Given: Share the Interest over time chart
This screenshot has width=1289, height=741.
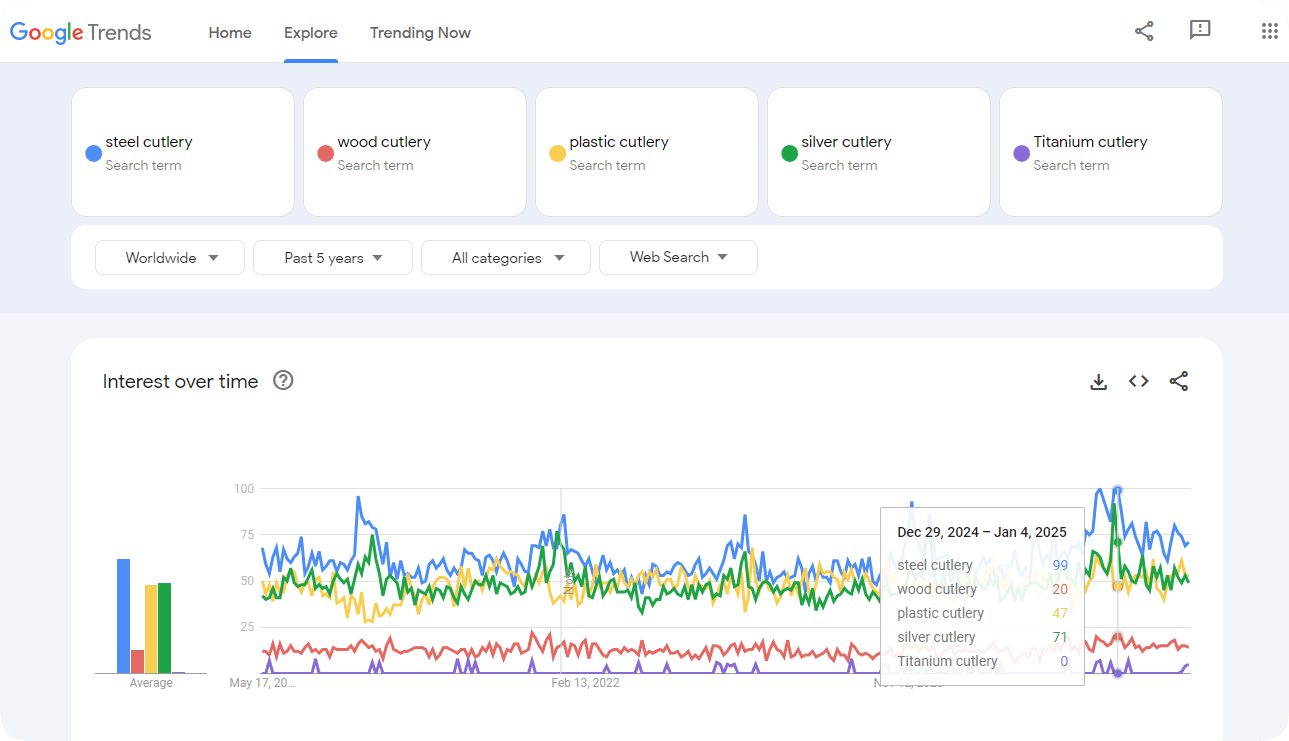Looking at the screenshot, I should pos(1179,381).
